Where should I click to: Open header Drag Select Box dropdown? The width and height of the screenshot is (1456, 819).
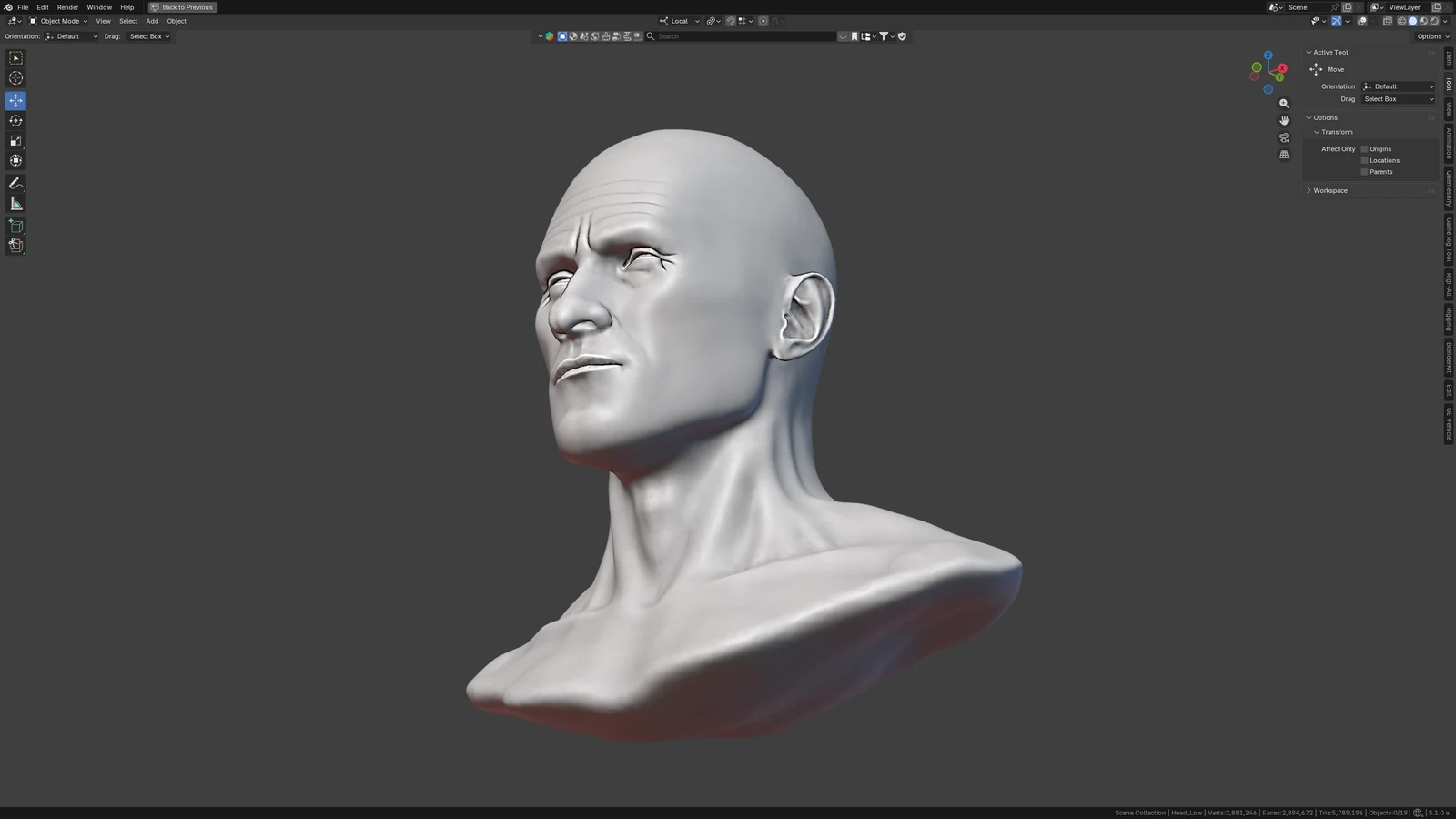(149, 36)
